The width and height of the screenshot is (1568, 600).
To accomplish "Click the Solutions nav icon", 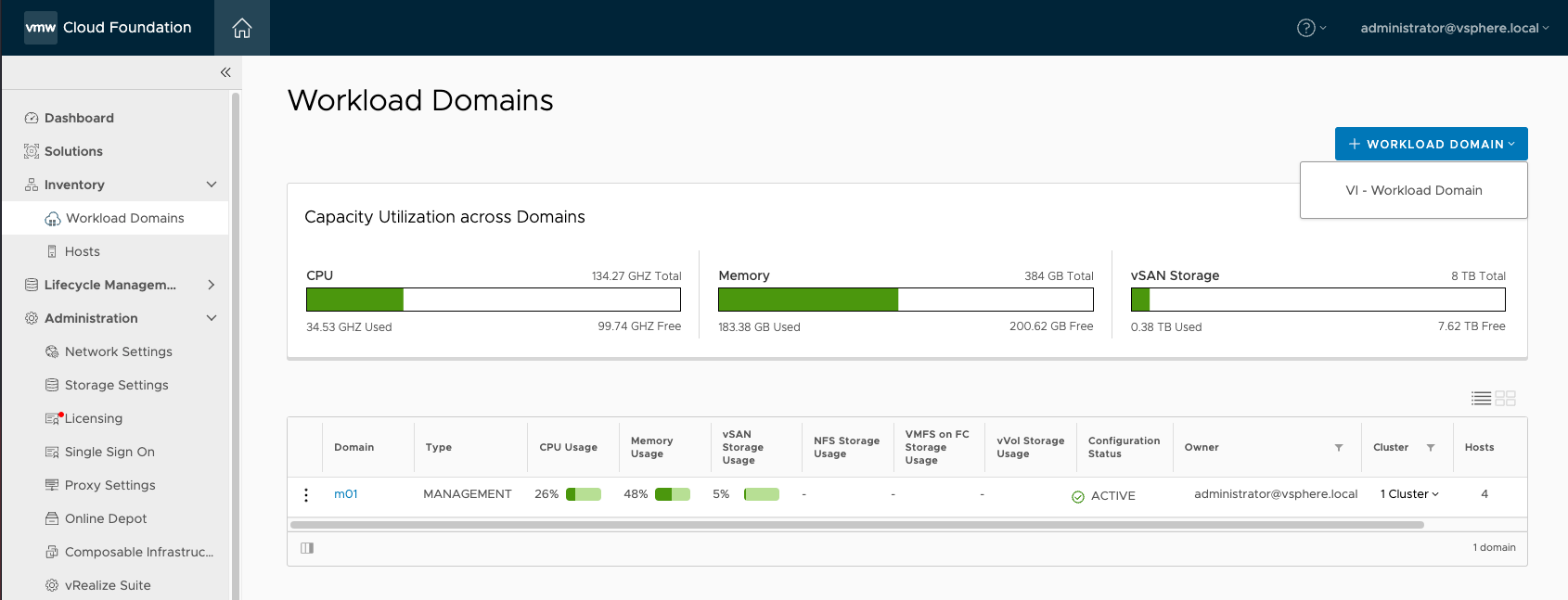I will 32,151.
